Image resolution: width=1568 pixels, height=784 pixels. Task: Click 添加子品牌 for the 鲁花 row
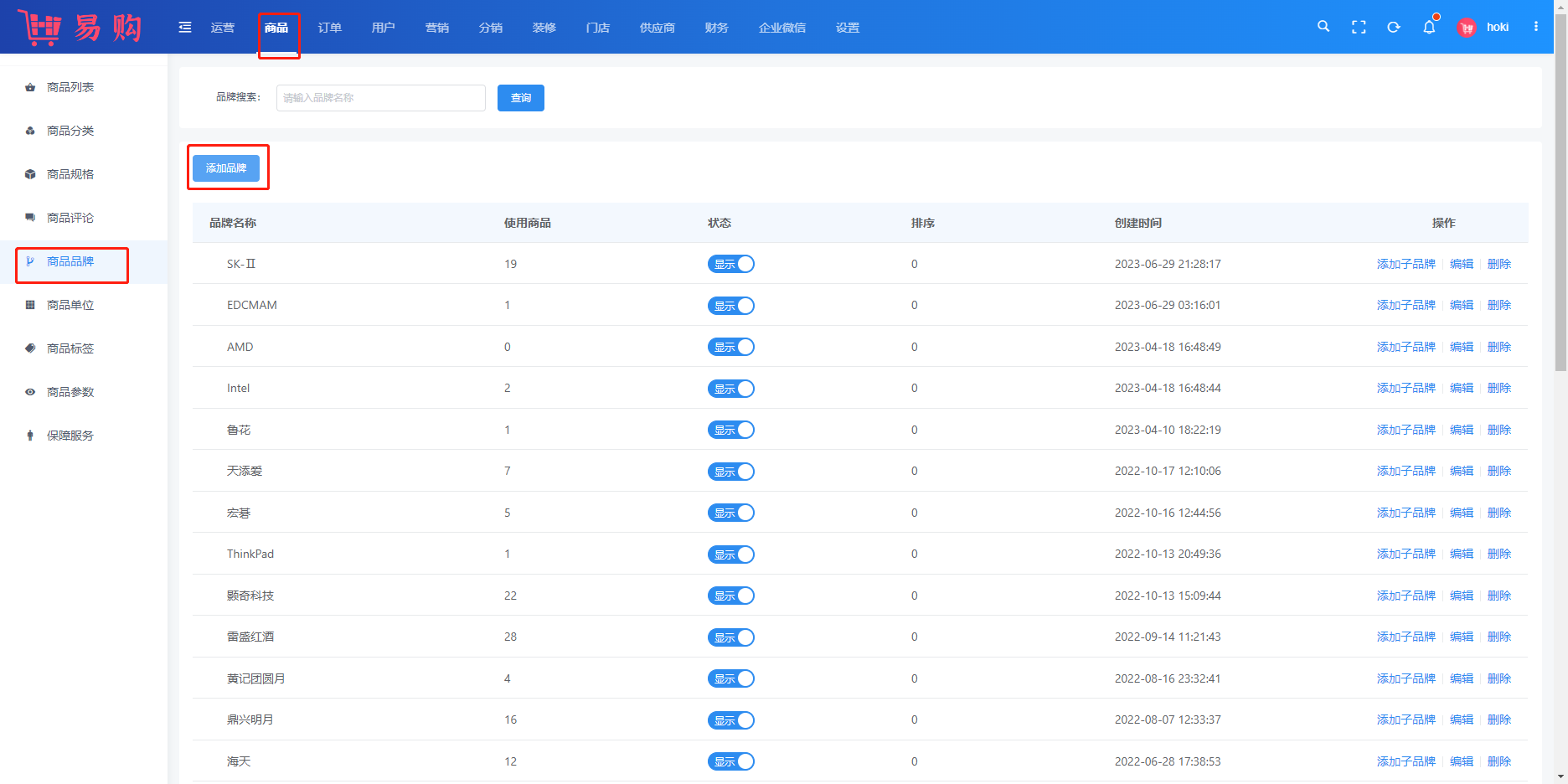1406,430
